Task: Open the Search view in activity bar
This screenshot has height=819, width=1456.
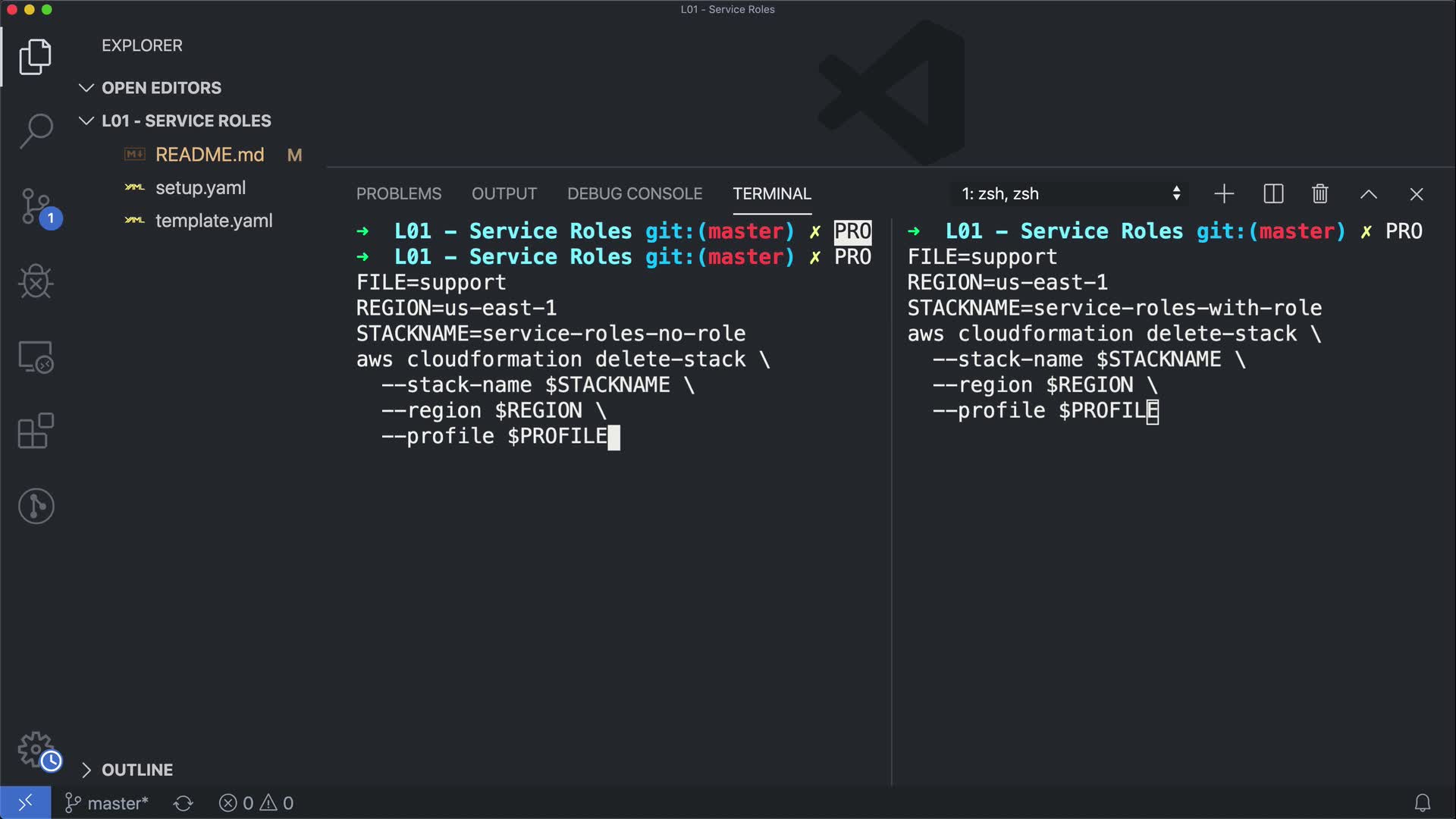Action: click(x=36, y=131)
